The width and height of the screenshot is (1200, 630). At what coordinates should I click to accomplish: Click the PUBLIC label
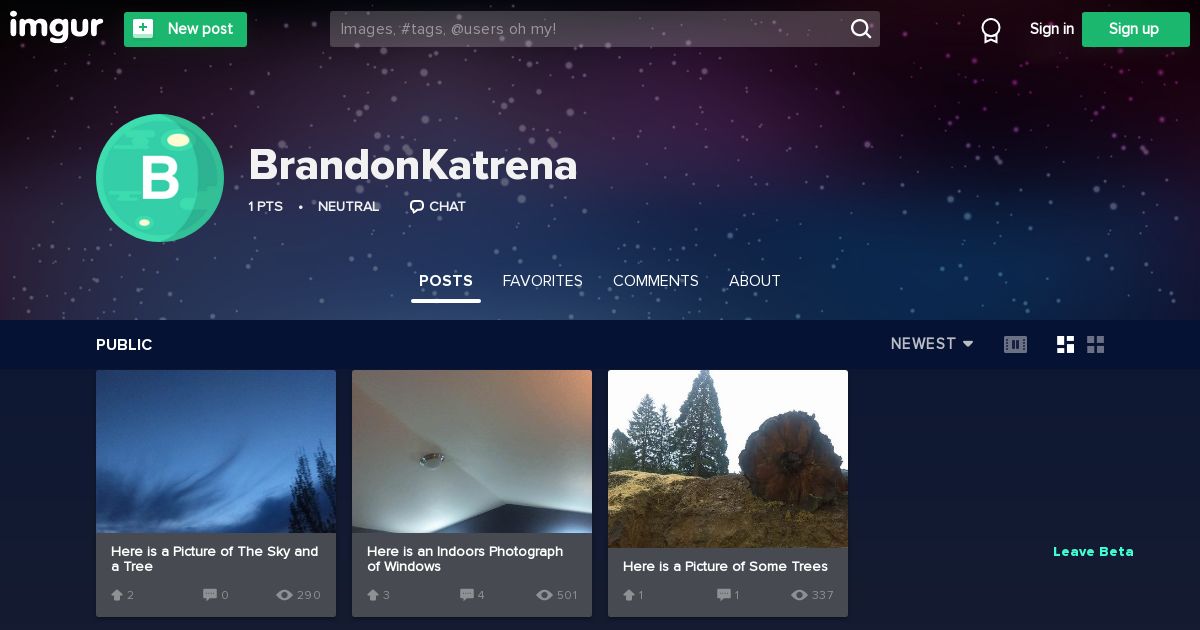click(124, 345)
